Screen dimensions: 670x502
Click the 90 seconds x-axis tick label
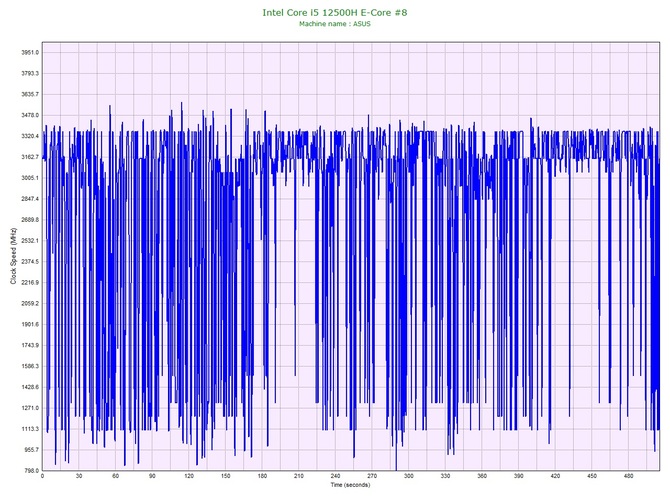point(152,476)
